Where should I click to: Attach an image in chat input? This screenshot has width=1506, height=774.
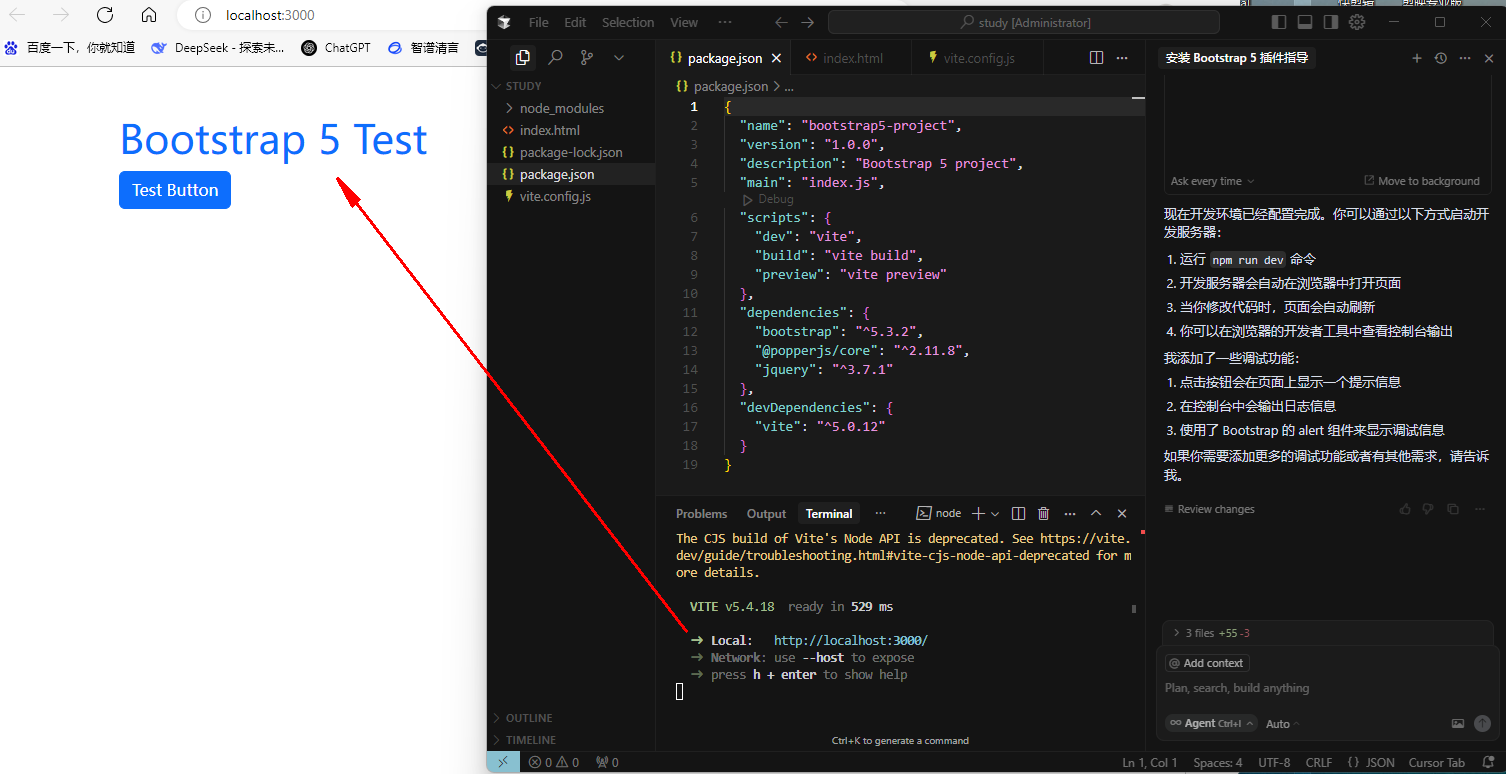pos(1458,724)
